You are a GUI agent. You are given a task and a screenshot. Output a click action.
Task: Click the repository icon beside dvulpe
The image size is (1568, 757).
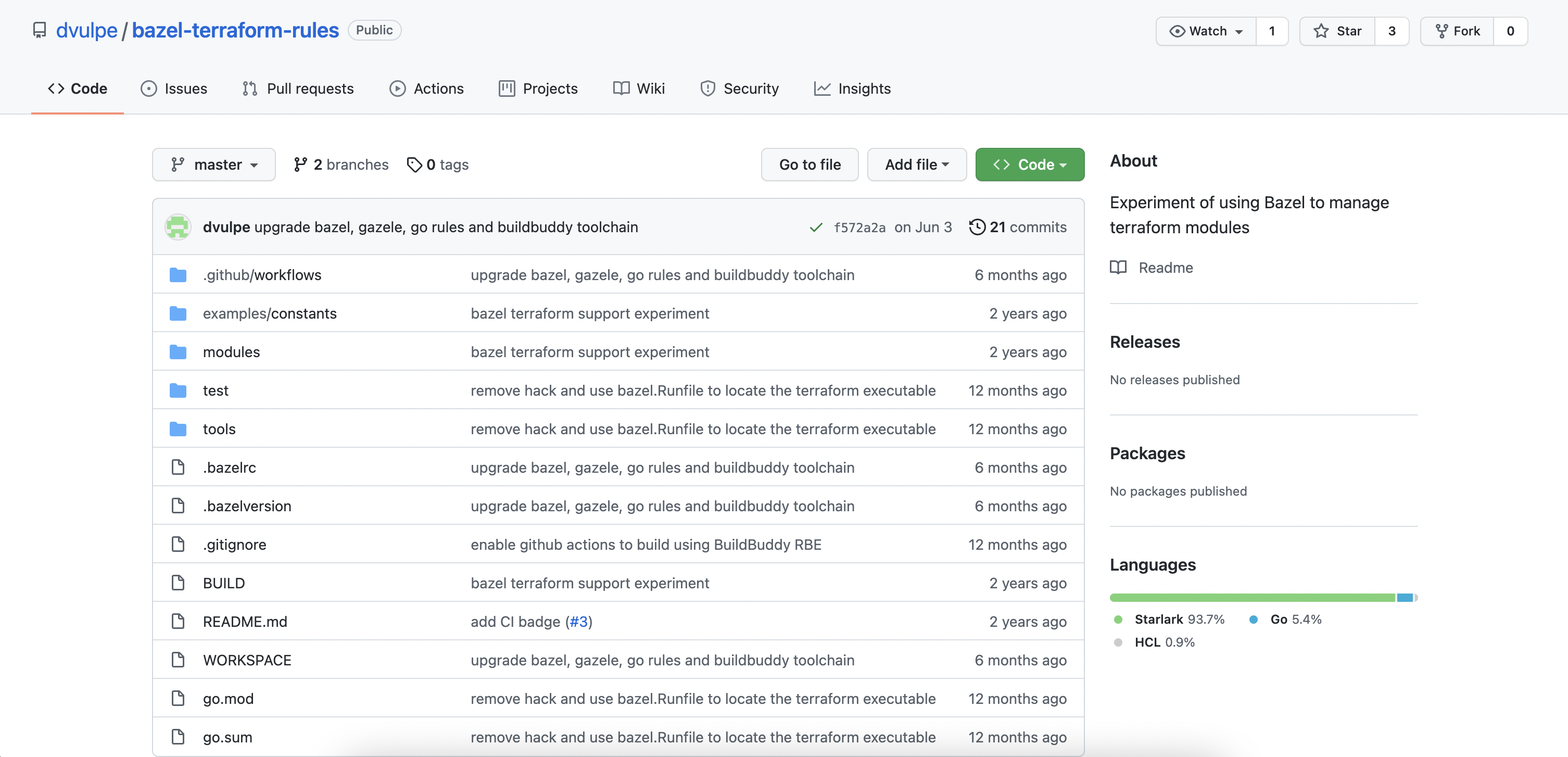(x=40, y=30)
